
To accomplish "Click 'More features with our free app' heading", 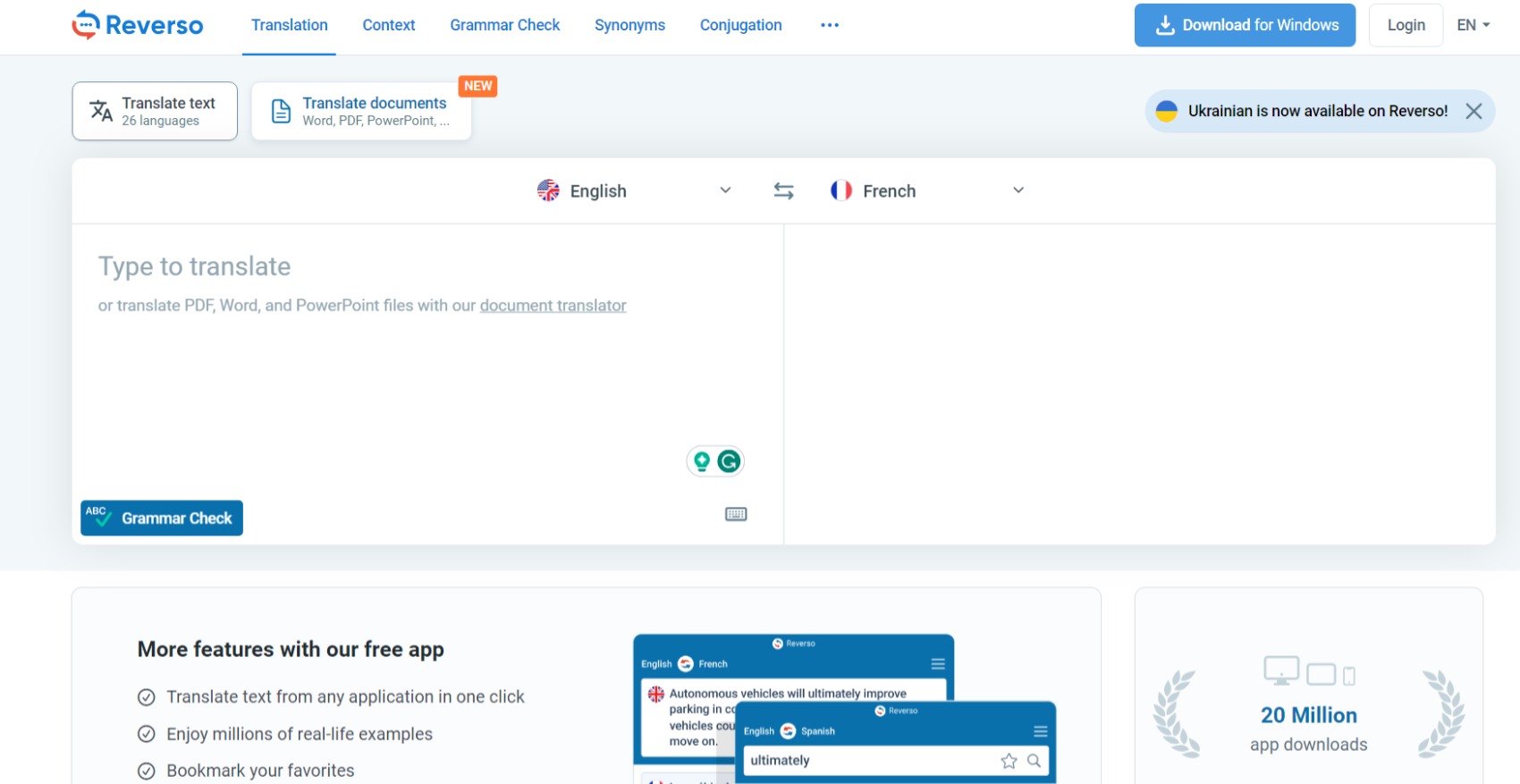I will tap(291, 649).
